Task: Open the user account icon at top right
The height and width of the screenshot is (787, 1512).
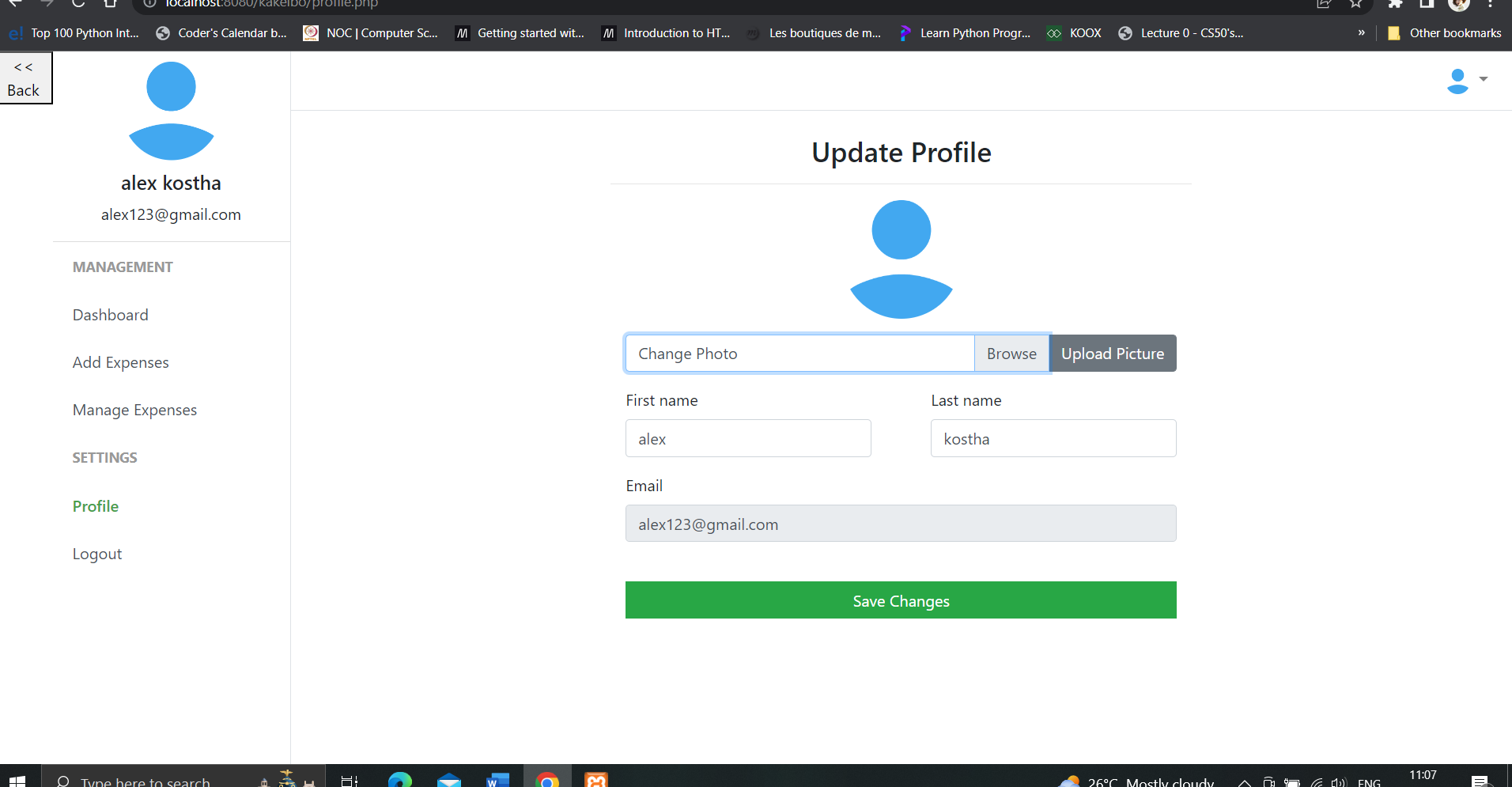Action: tap(1457, 80)
